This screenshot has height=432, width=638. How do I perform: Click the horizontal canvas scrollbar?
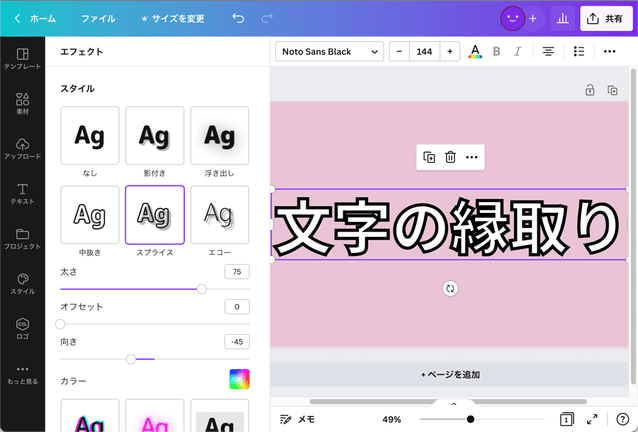point(448,401)
